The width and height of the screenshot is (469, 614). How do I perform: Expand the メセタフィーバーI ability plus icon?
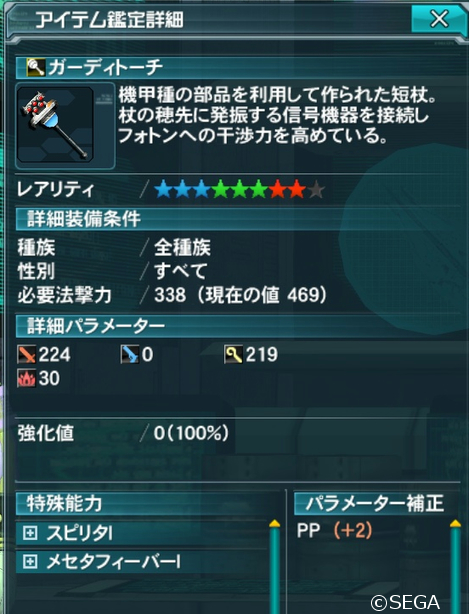pyautogui.click(x=30, y=562)
